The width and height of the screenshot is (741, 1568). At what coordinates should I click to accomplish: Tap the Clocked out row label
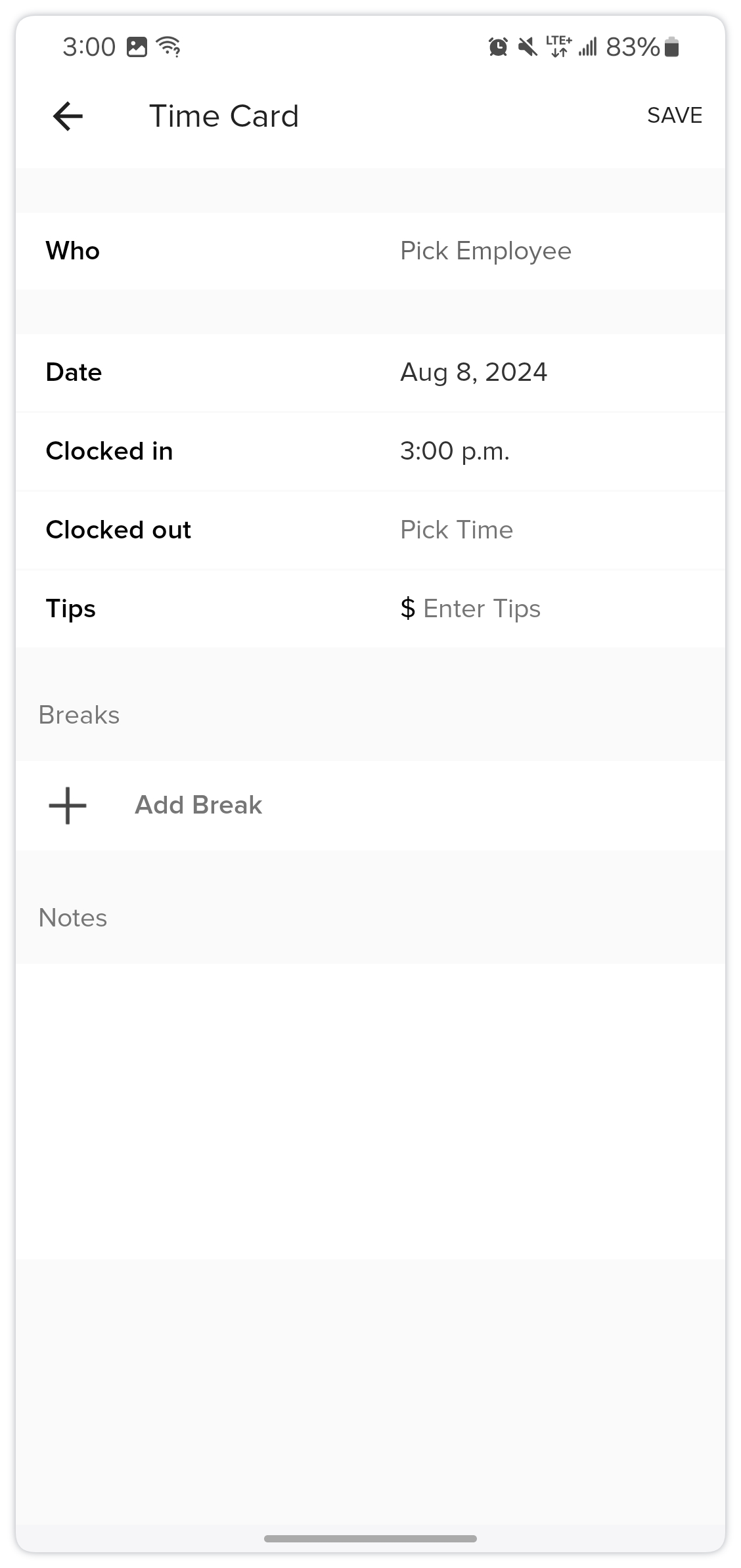(118, 530)
